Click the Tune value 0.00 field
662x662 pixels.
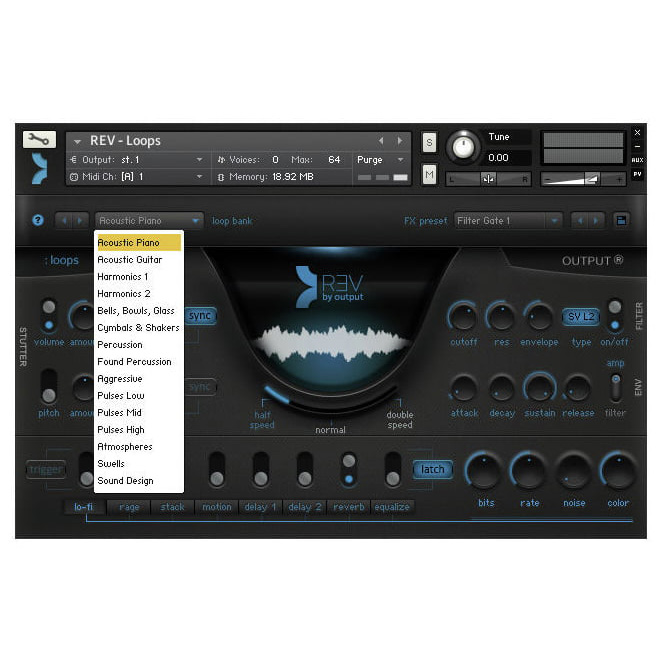[x=507, y=158]
